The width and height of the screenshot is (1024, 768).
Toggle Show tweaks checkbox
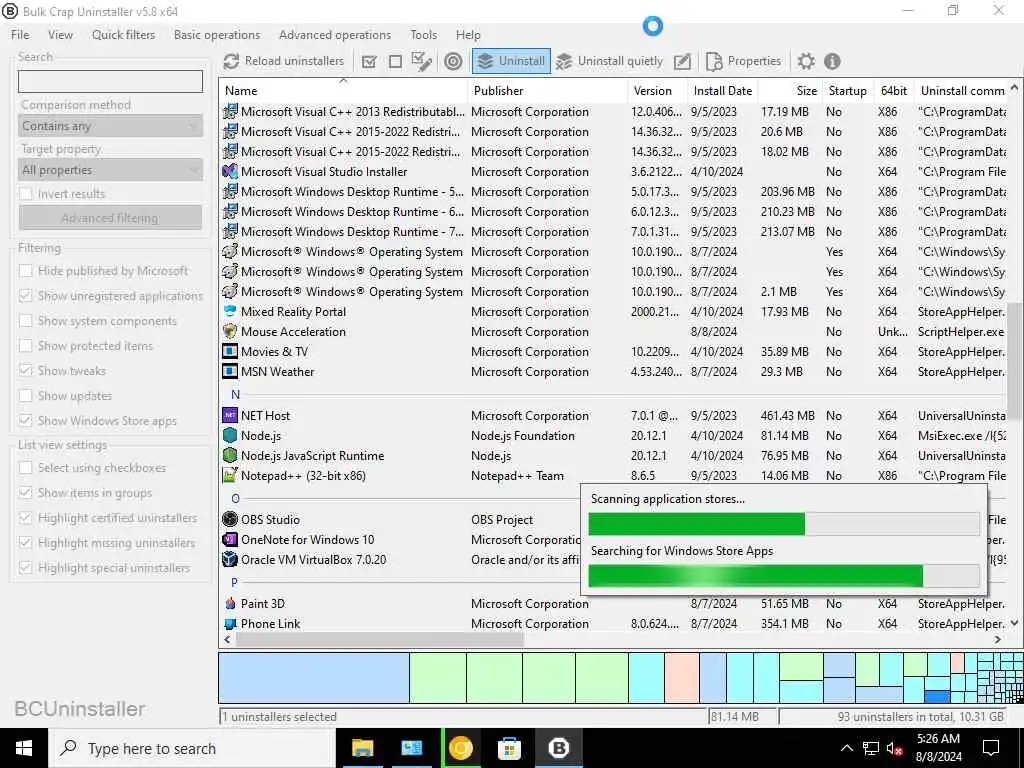26,370
